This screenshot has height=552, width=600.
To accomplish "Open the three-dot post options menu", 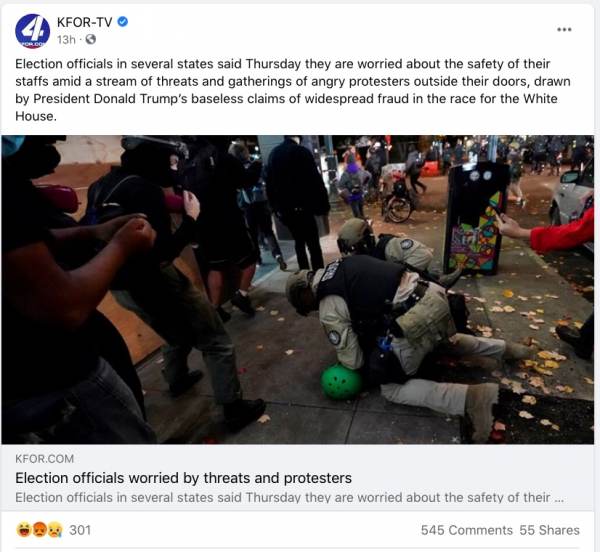I will [564, 29].
